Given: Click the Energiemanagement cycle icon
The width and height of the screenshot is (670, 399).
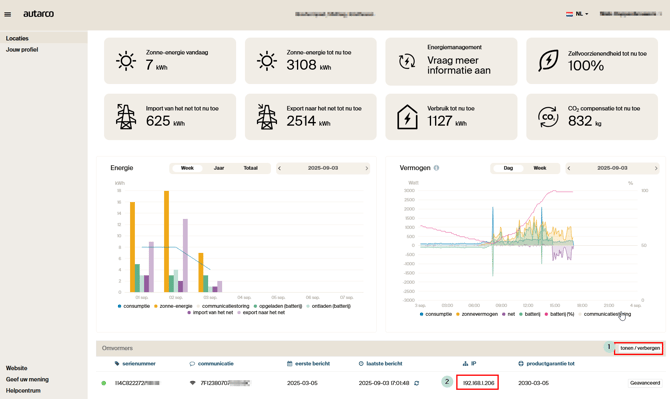Looking at the screenshot, I should pos(407,62).
